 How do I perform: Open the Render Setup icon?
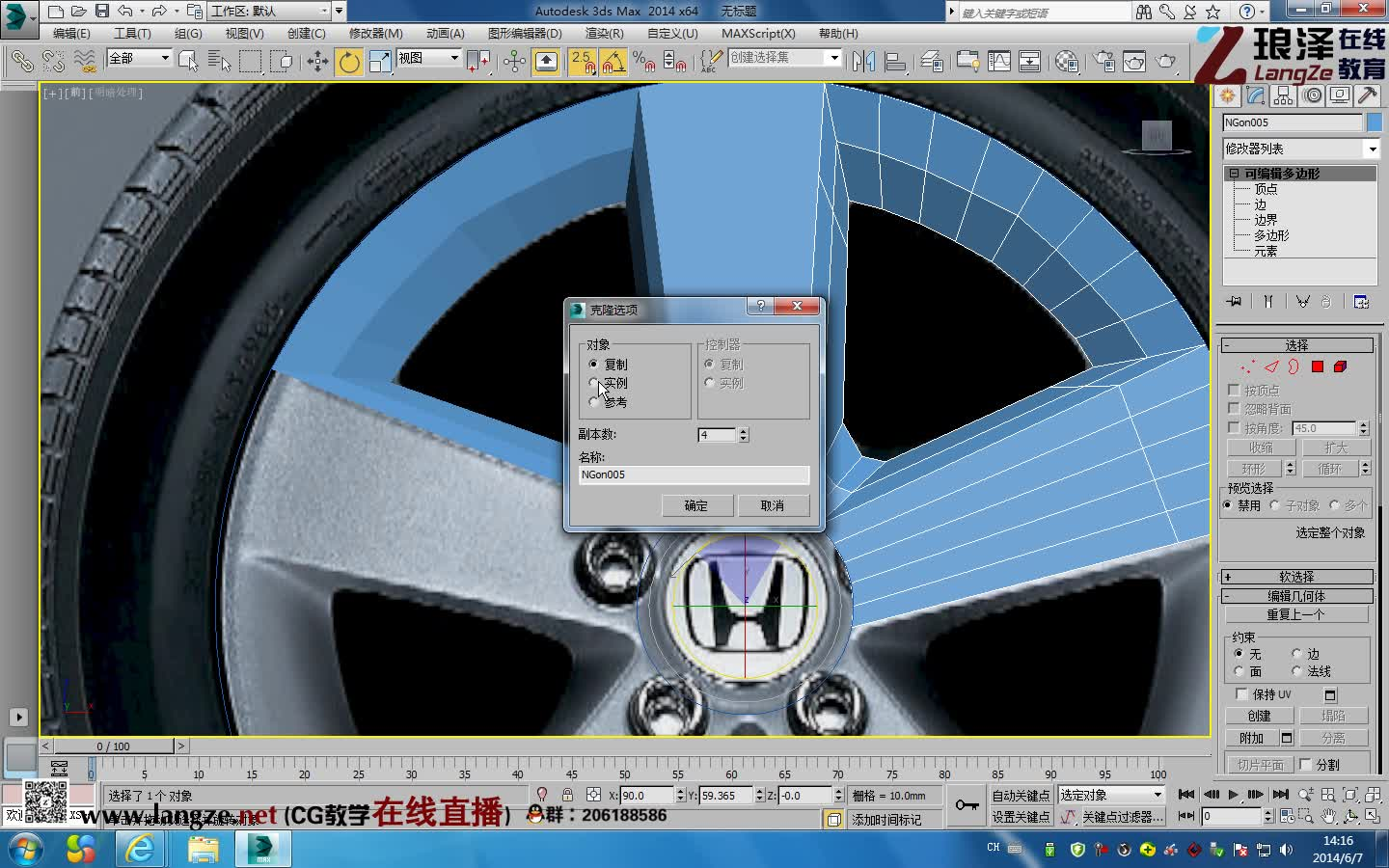coord(1104,60)
